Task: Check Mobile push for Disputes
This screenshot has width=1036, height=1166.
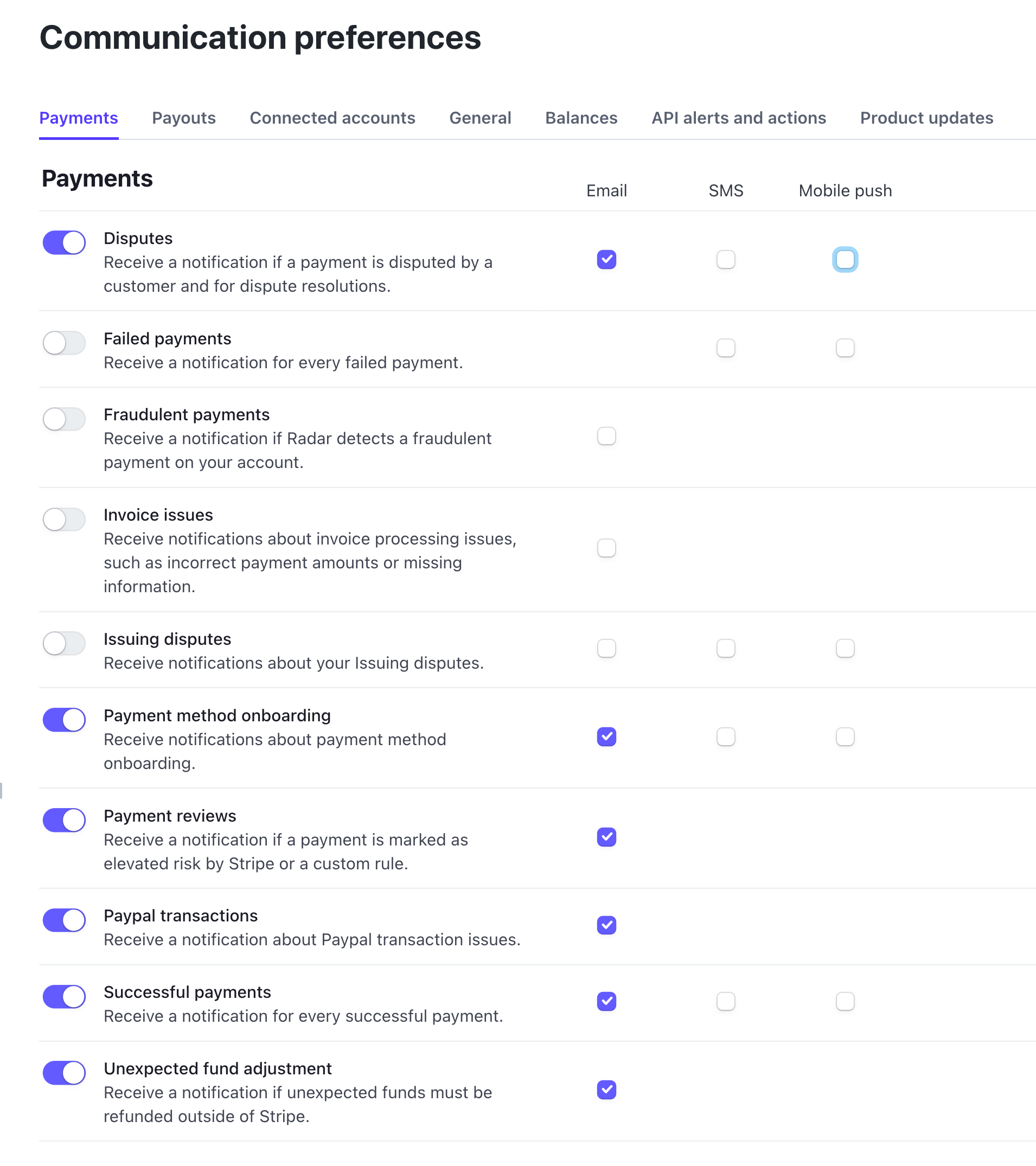Action: pos(845,260)
